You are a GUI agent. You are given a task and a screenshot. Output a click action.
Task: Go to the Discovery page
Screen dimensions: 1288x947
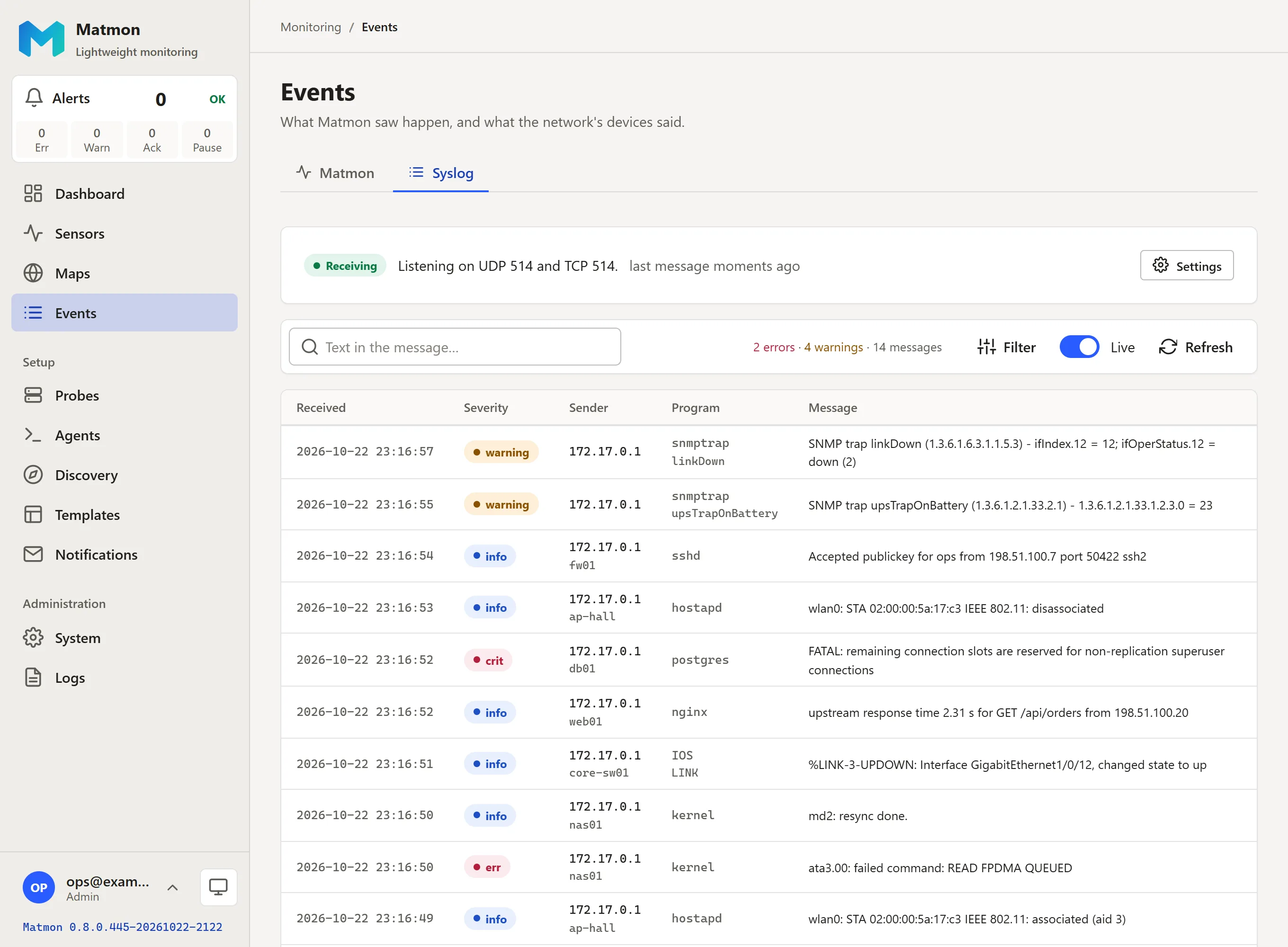[x=125, y=474]
